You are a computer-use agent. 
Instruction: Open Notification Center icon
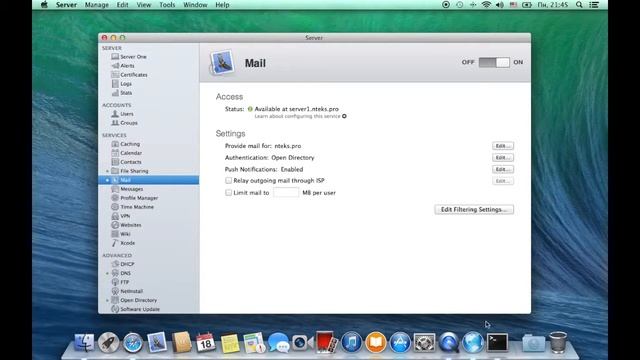pyautogui.click(x=594, y=5)
